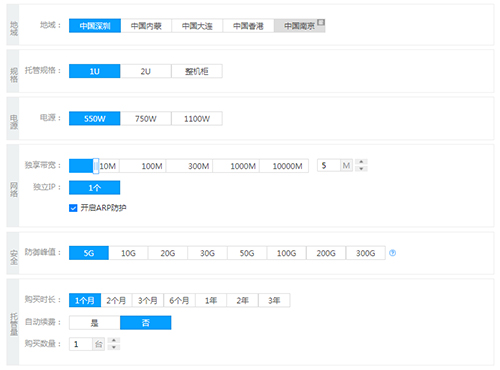The image size is (500, 370).
Task: Pick the 750W power option
Action: (x=146, y=119)
